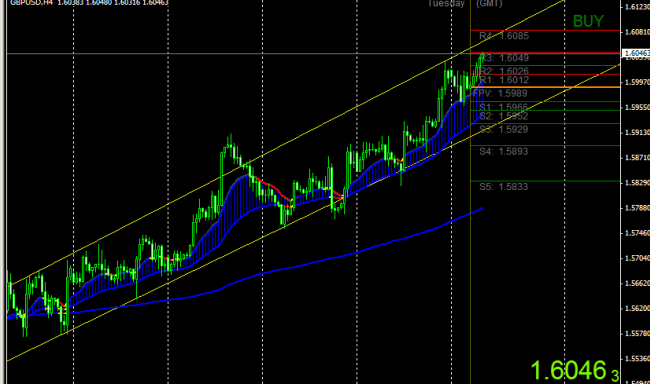Viewport: 650px width, 384px height.
Task: Select the 'S5: 1.5833' support label
Action: pos(504,187)
